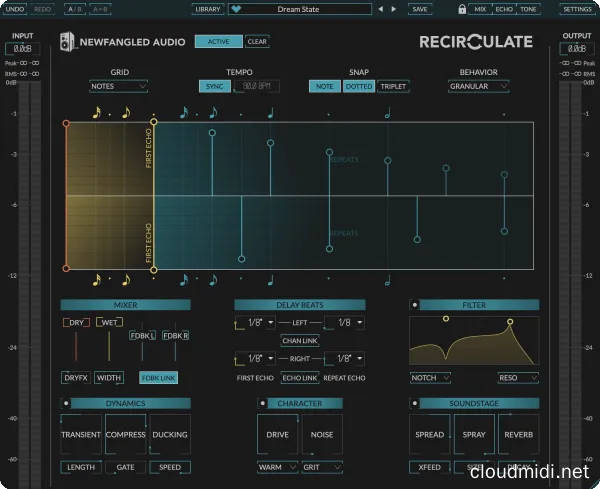Click the heart favorite icon beside preset name
The height and width of the screenshot is (489, 600).
pyautogui.click(x=235, y=9)
